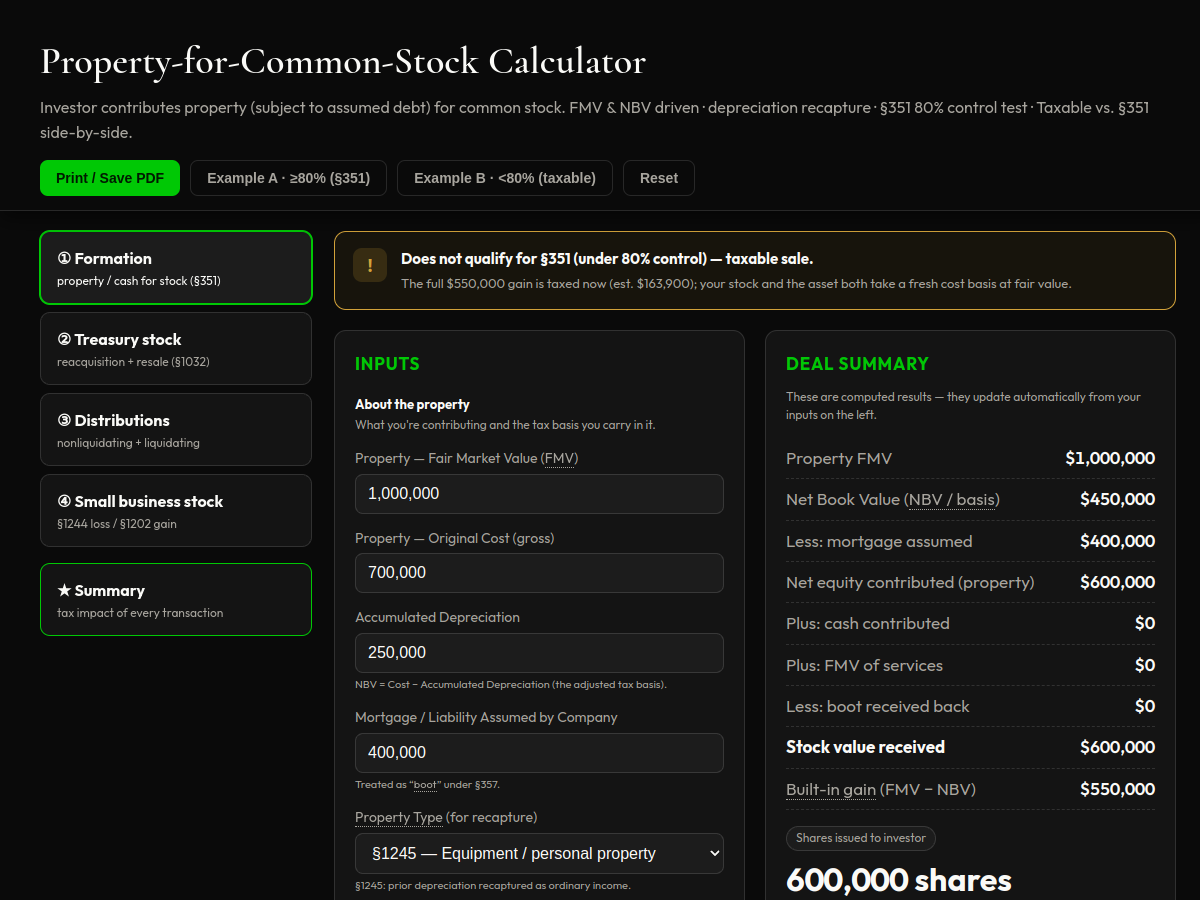Click the 600,000 shares figure
1200x900 pixels.
pos(899,880)
